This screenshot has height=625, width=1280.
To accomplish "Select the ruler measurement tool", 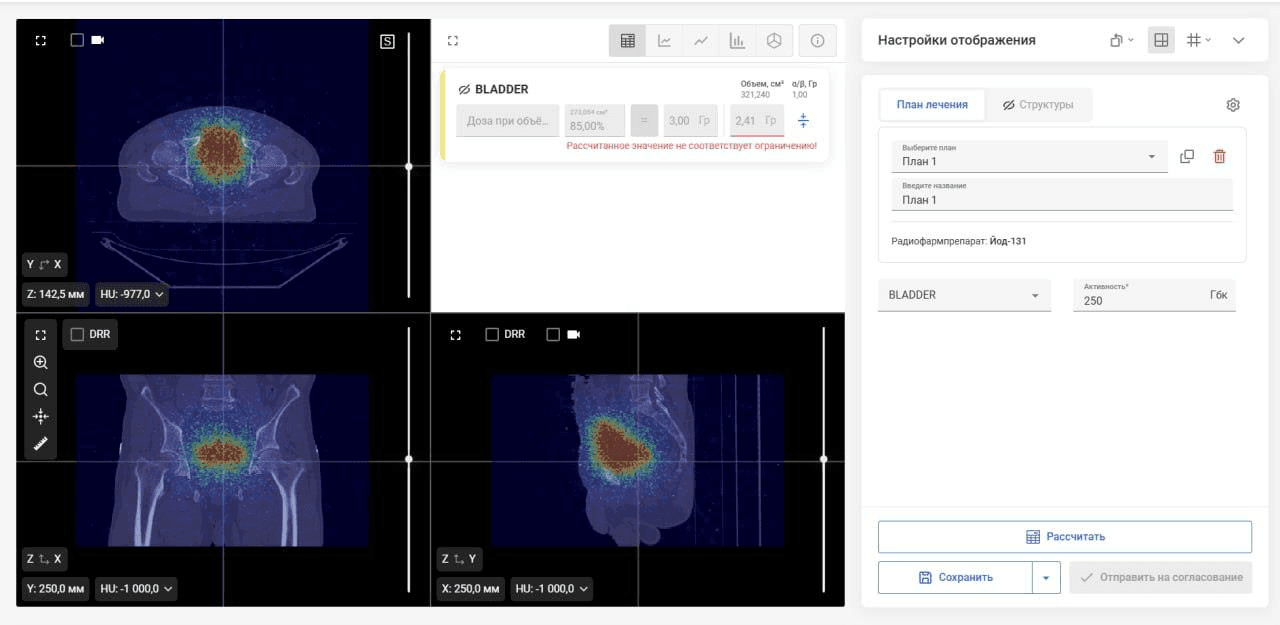I will [x=41, y=444].
